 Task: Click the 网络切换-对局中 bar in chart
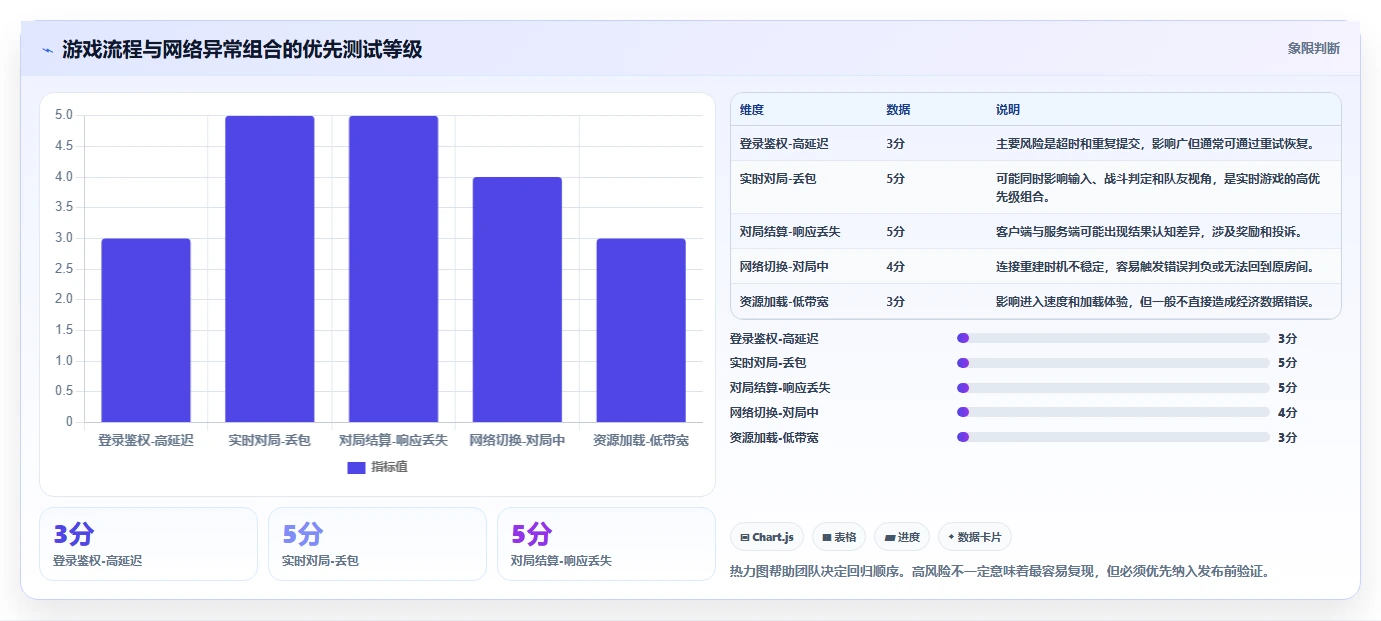(x=517, y=300)
